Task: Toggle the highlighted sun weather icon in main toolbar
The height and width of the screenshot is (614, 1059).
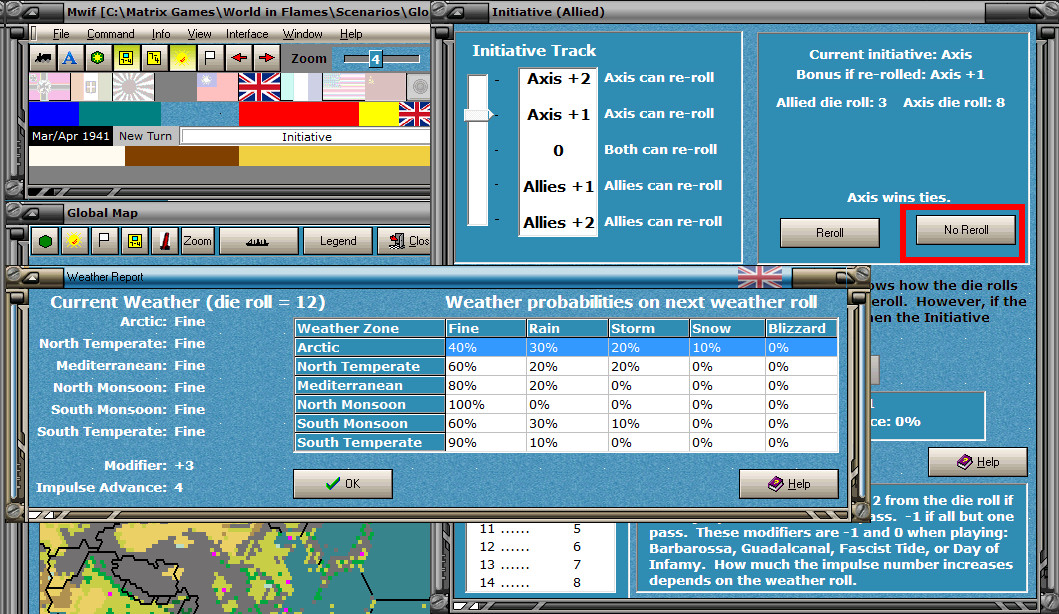Action: (x=182, y=58)
